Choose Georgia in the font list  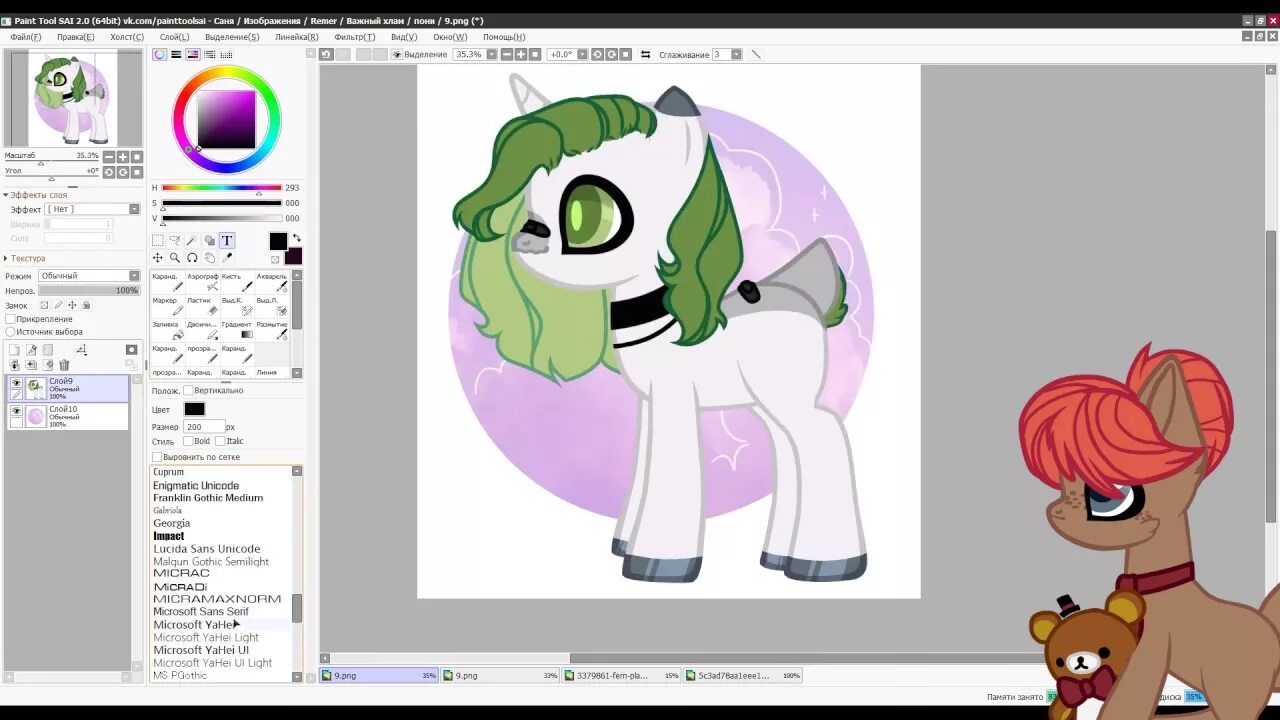tap(171, 523)
